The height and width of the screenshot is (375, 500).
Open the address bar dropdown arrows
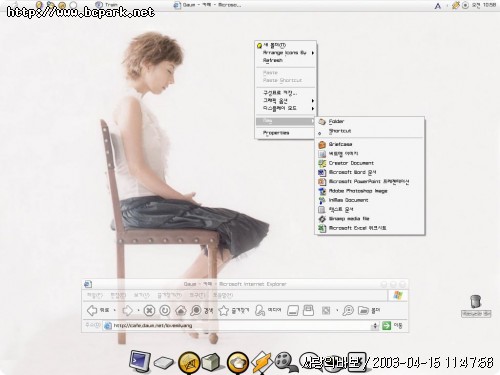click(375, 325)
